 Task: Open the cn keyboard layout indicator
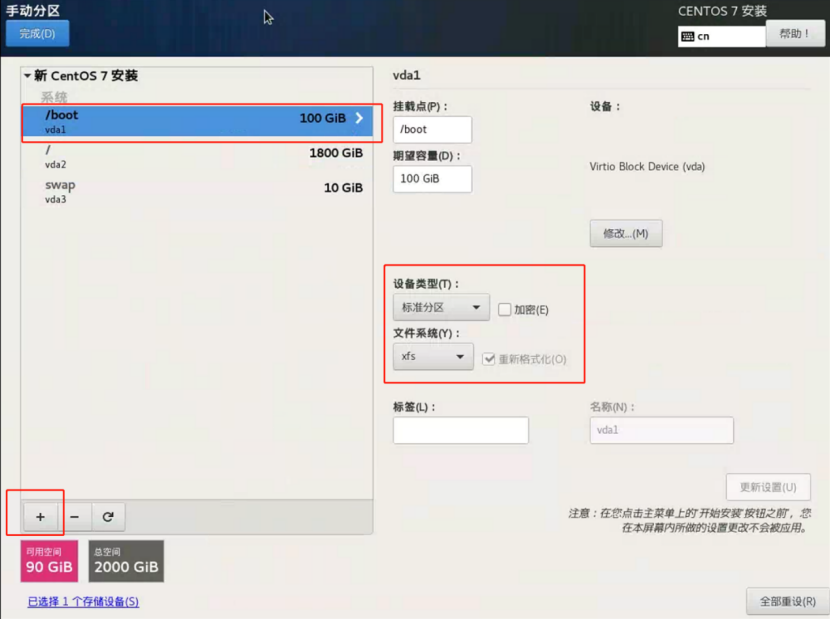pyautogui.click(x=721, y=36)
